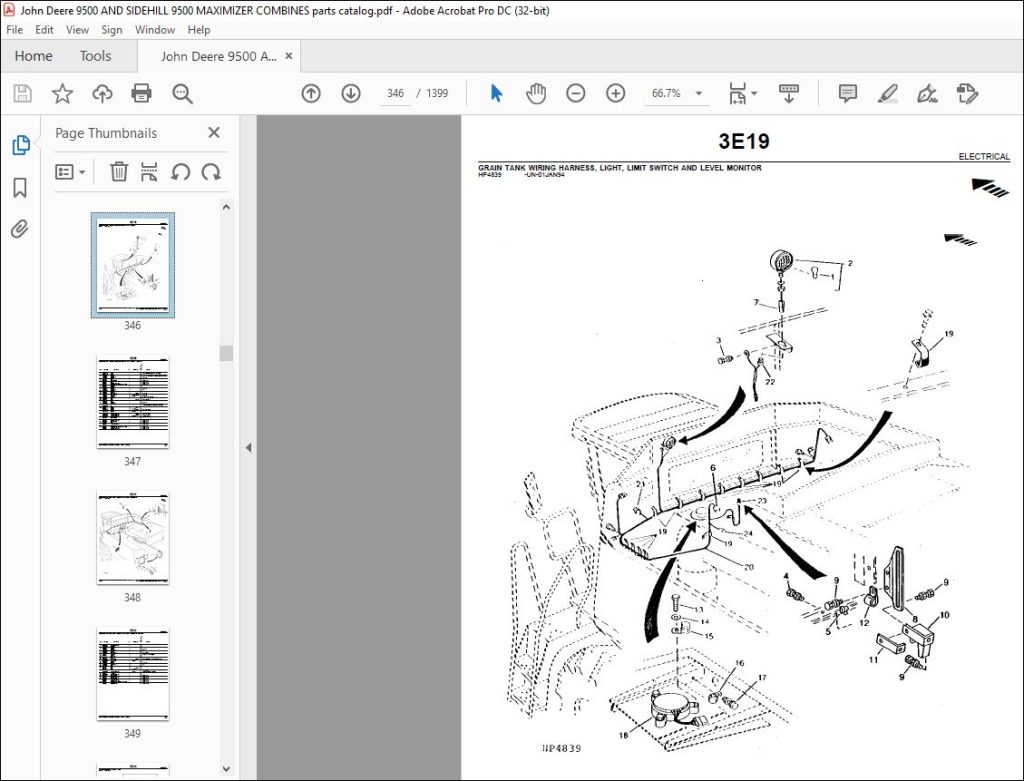Click the share or send file icon
This screenshot has width=1024, height=781.
[x=967, y=93]
